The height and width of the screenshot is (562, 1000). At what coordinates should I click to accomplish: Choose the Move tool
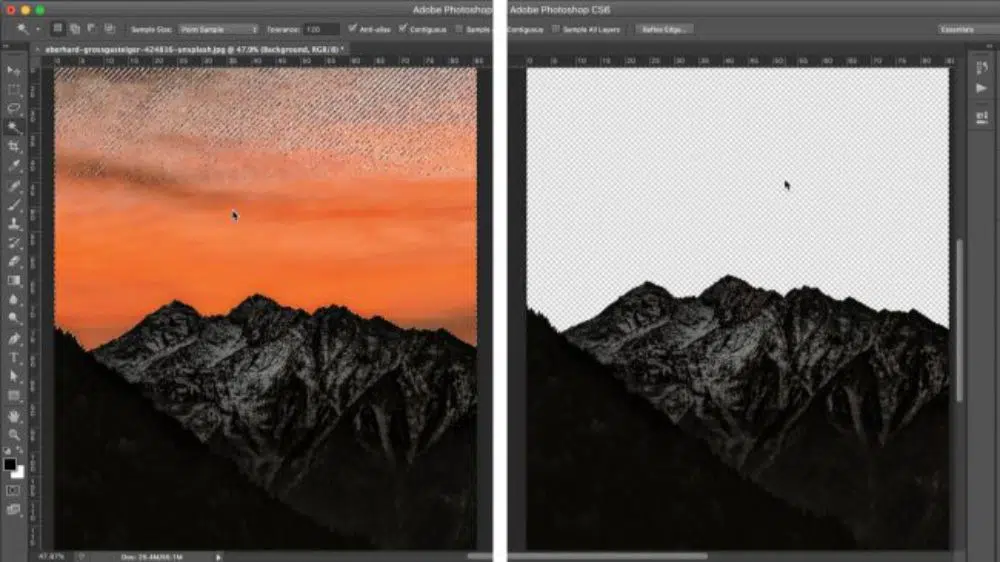coord(14,70)
